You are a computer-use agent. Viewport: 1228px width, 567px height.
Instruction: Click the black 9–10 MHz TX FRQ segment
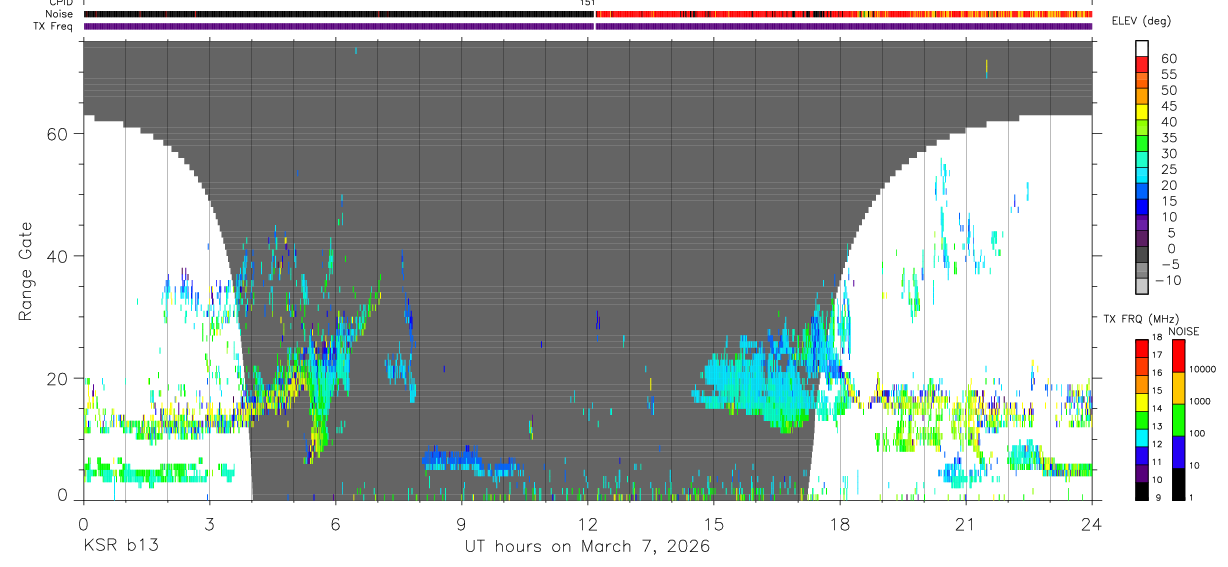[1142, 491]
